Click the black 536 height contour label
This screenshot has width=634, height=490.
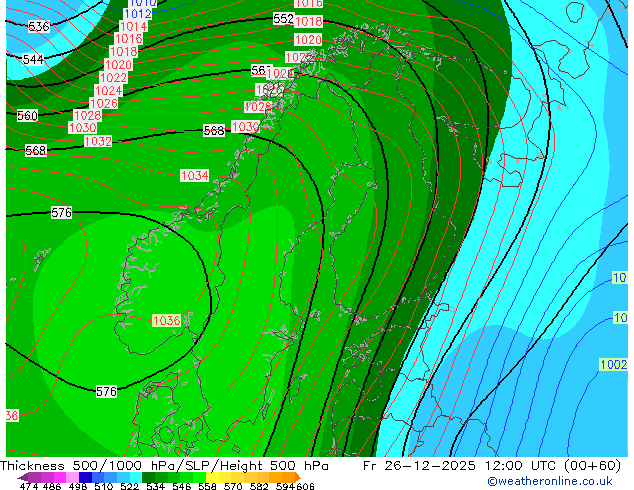click(x=39, y=26)
